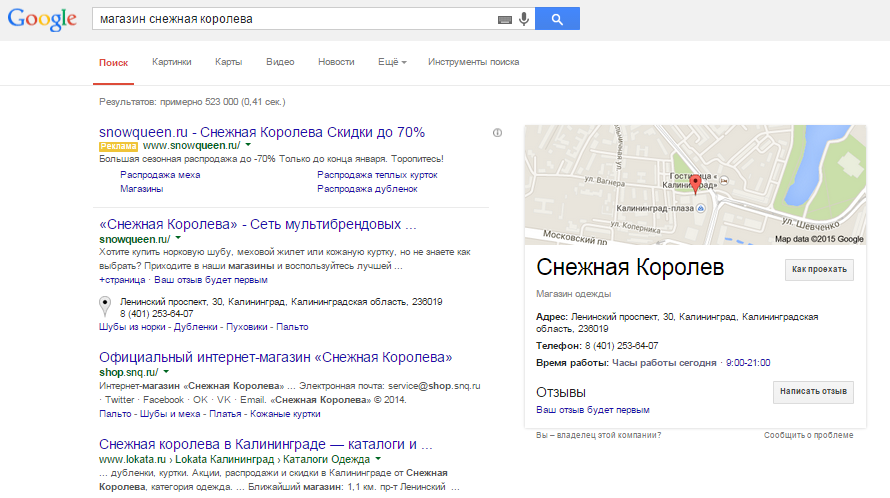Viewport: 890px width, 498px height.
Task: Open dropdown arrow next to snowqueen.ru/
Action: 178,238
